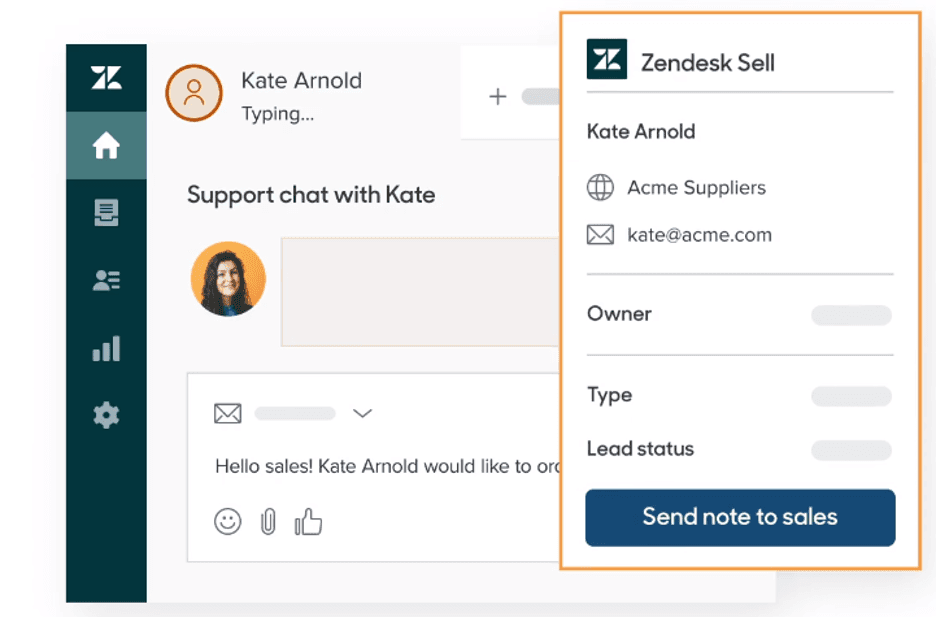Insert an emoji with the smiley icon
Viewport: 936px width, 618px height.
tap(228, 521)
